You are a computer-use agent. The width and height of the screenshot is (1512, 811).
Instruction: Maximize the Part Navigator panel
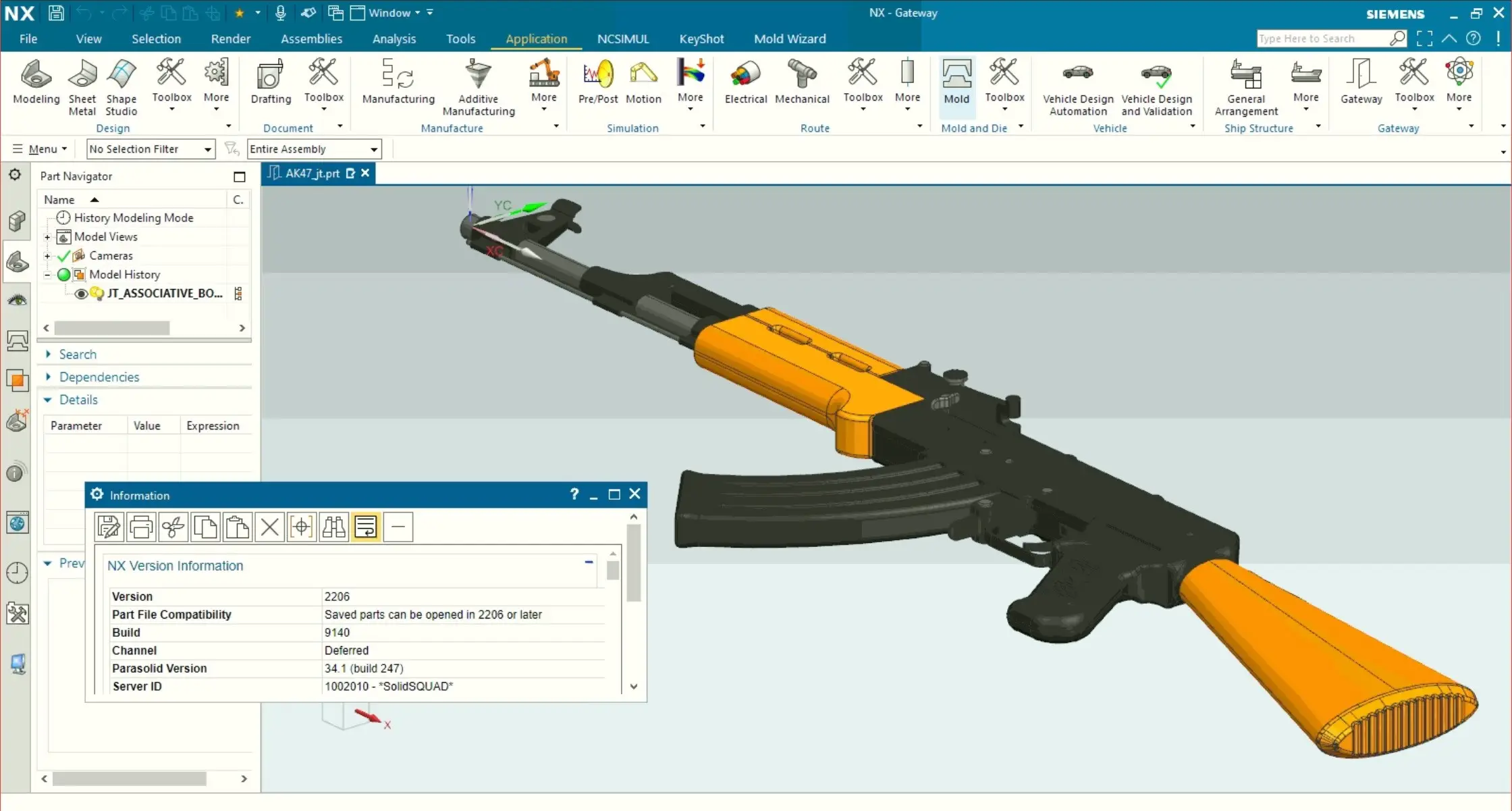[x=239, y=177]
